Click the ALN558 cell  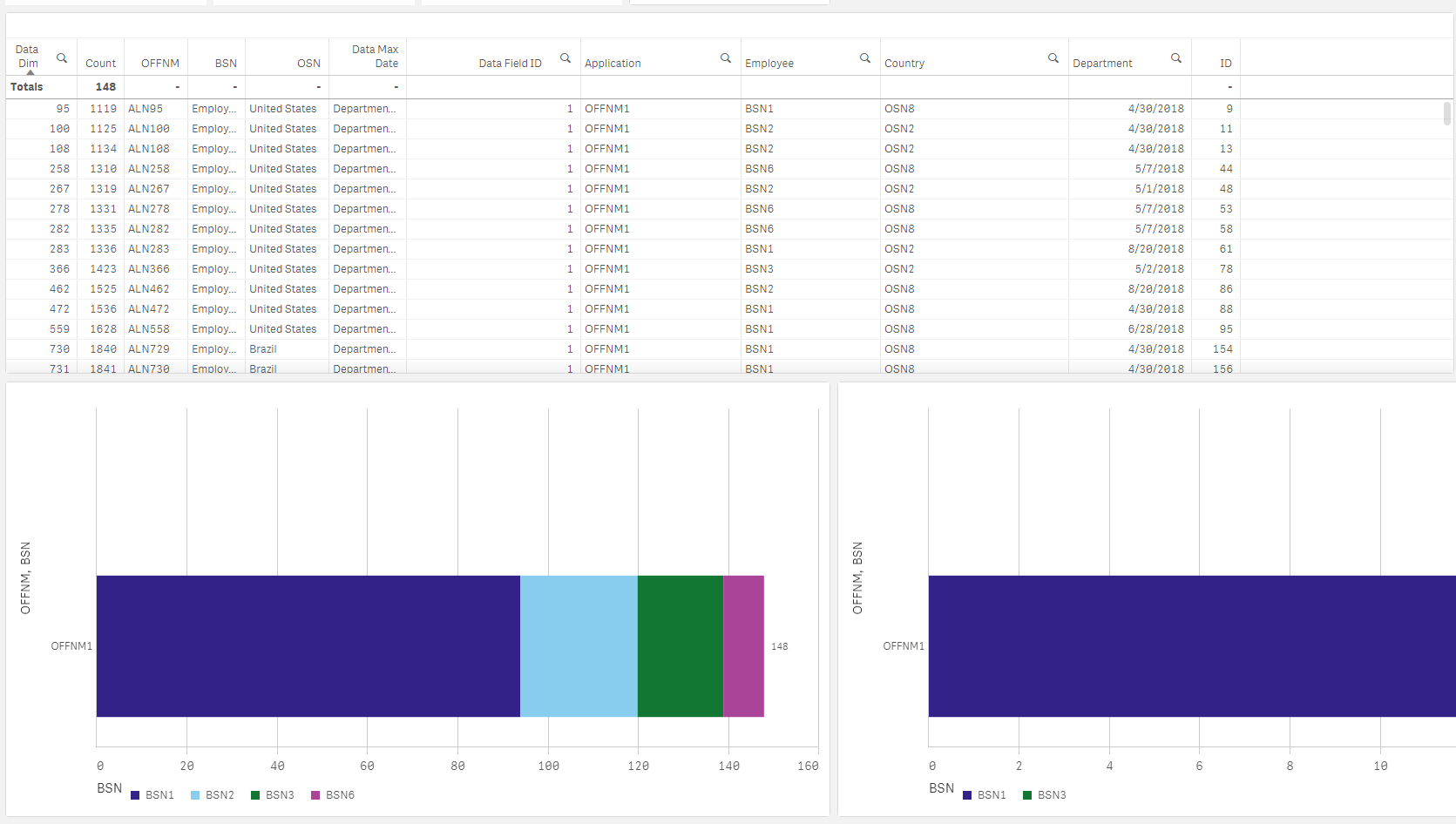[x=149, y=329]
